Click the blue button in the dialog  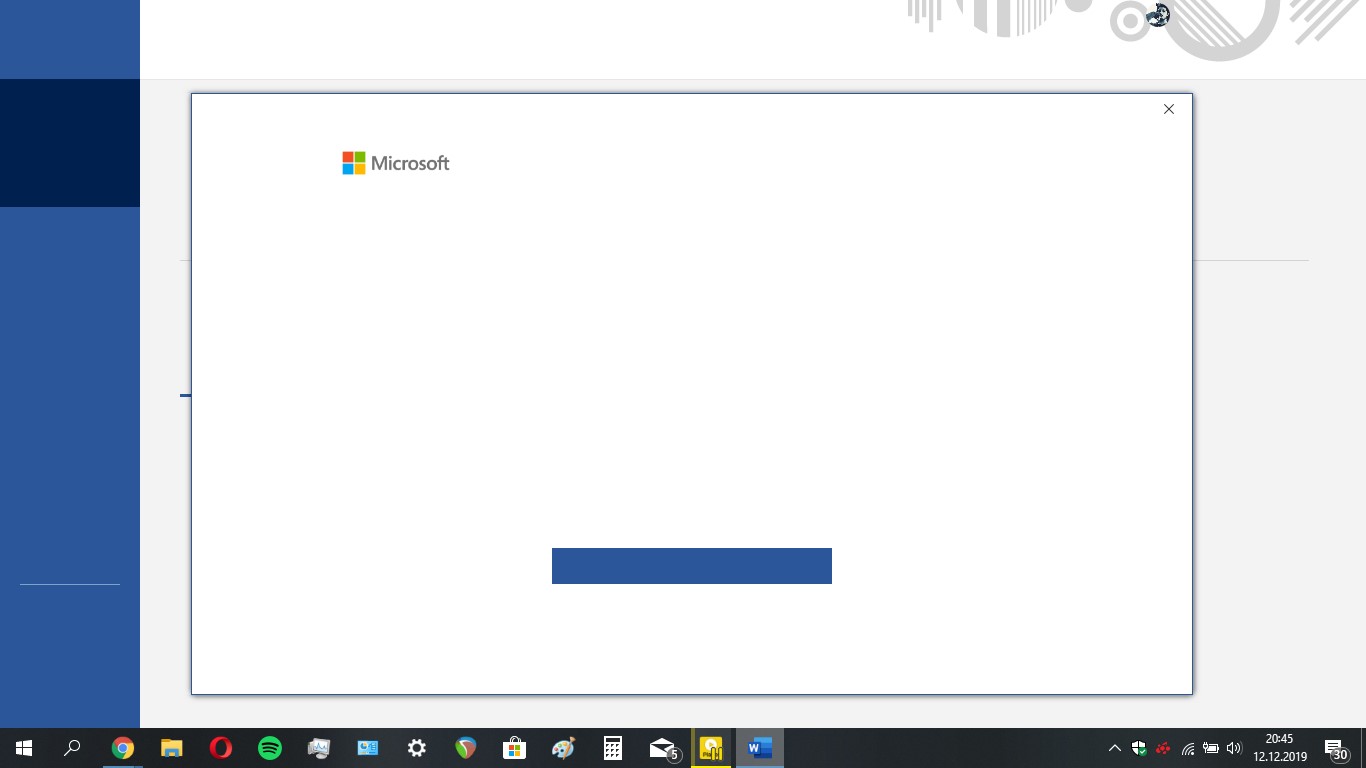(691, 566)
